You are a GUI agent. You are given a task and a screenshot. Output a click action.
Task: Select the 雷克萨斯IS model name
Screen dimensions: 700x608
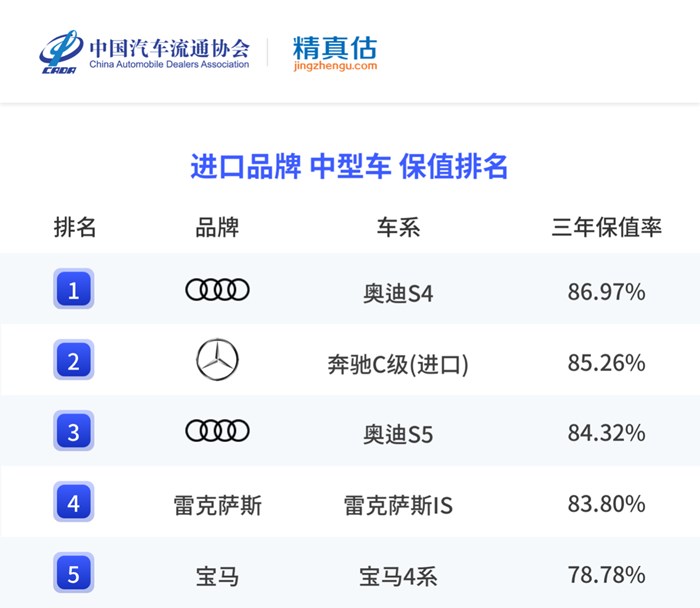[398, 505]
